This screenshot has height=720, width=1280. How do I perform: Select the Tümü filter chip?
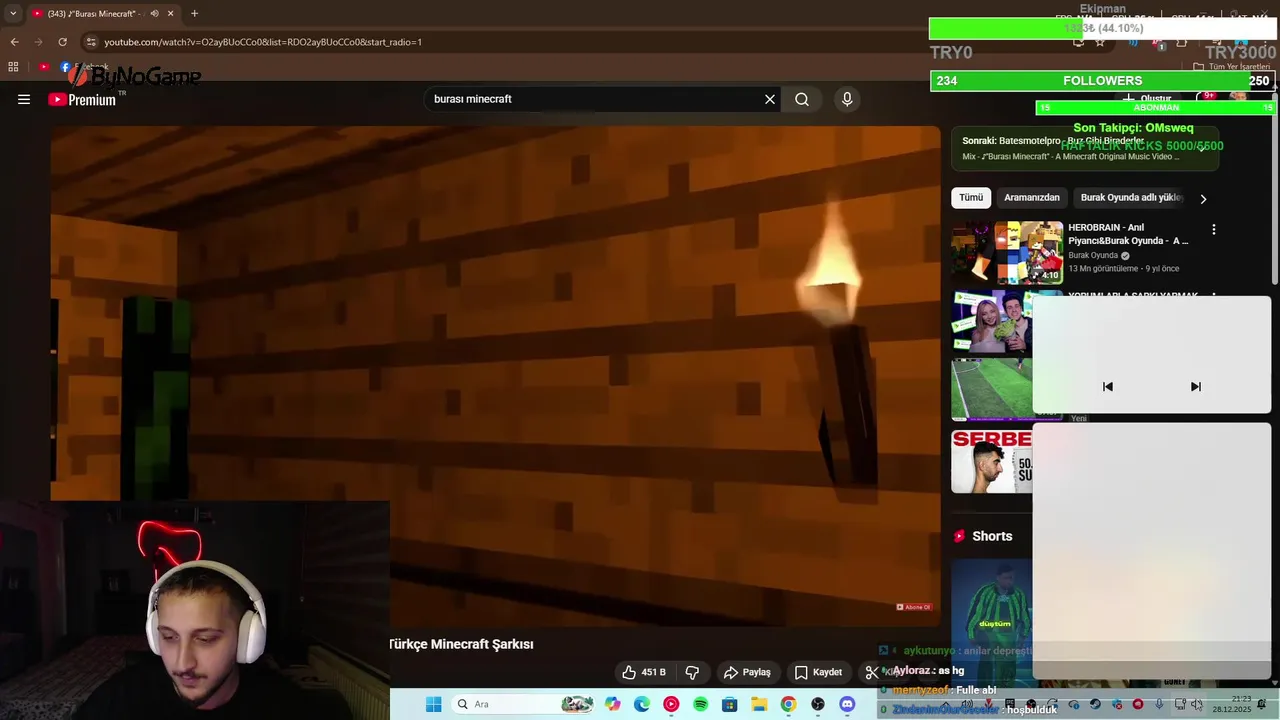pos(971,198)
